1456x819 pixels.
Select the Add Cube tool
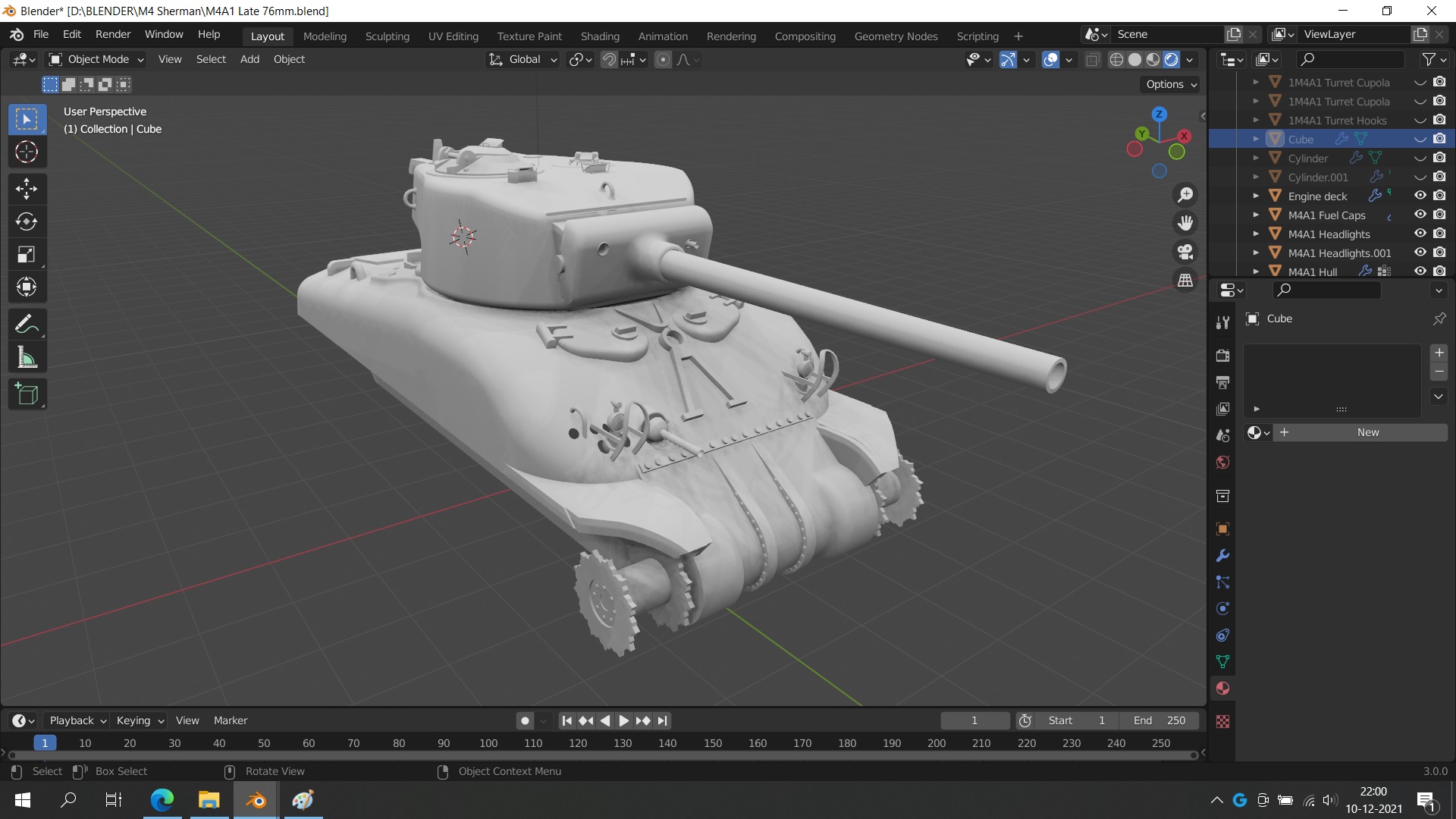click(27, 394)
